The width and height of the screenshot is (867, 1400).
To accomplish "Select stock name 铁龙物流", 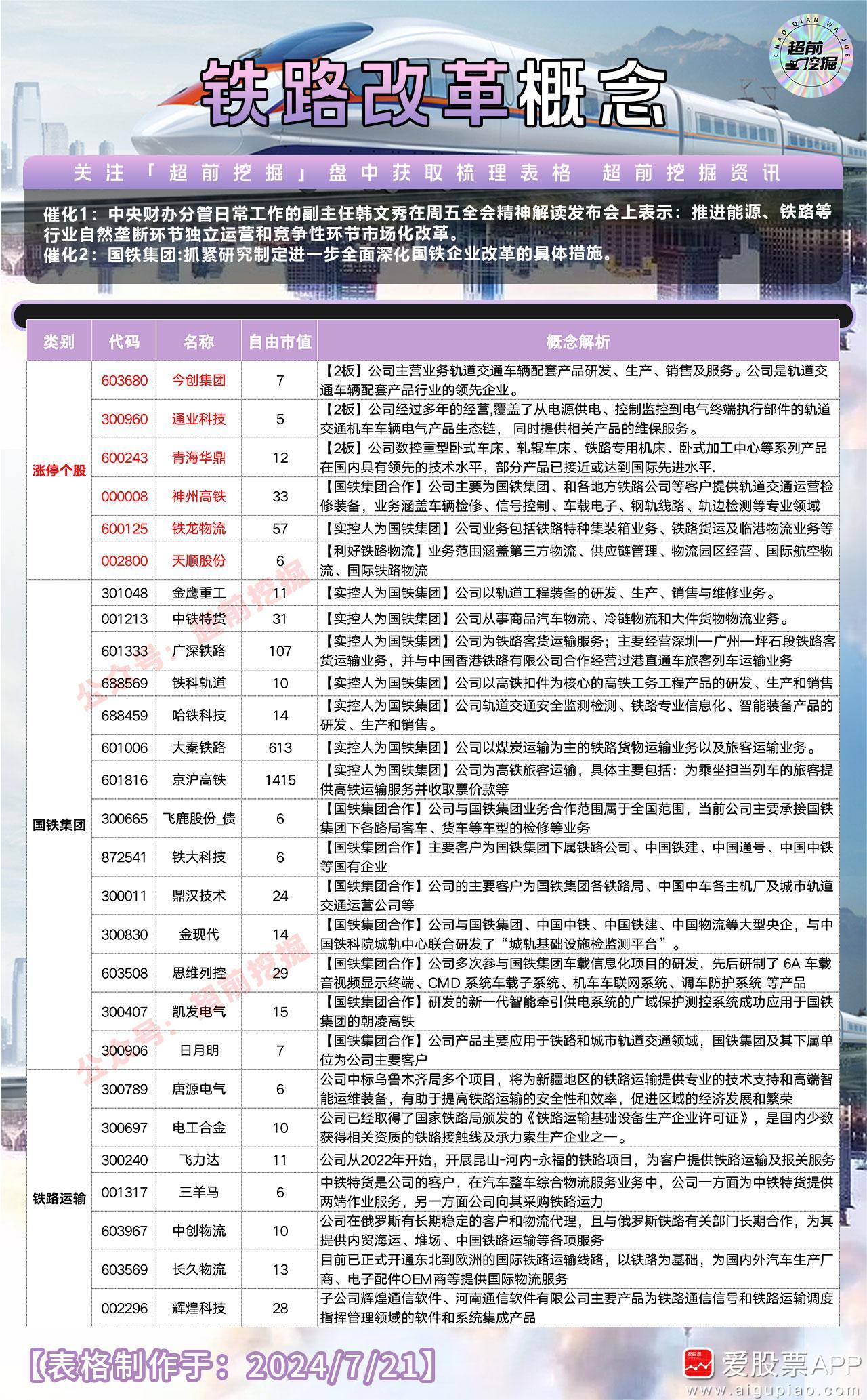I will tap(198, 529).
